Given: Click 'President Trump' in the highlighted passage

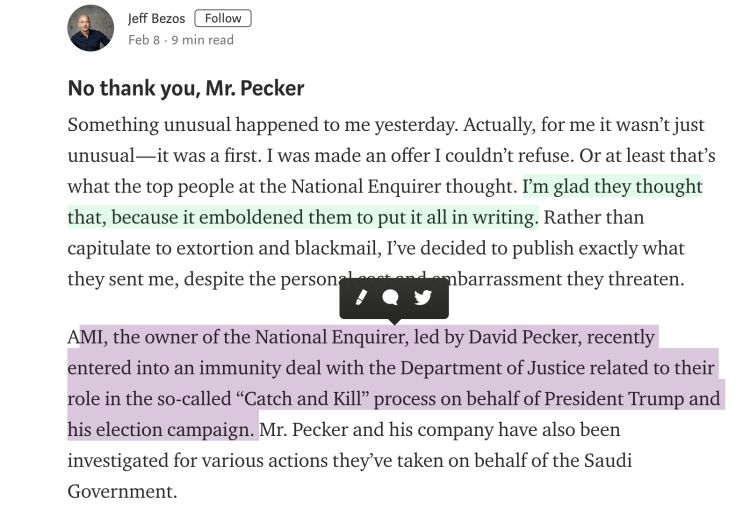Looking at the screenshot, I should [x=614, y=398].
